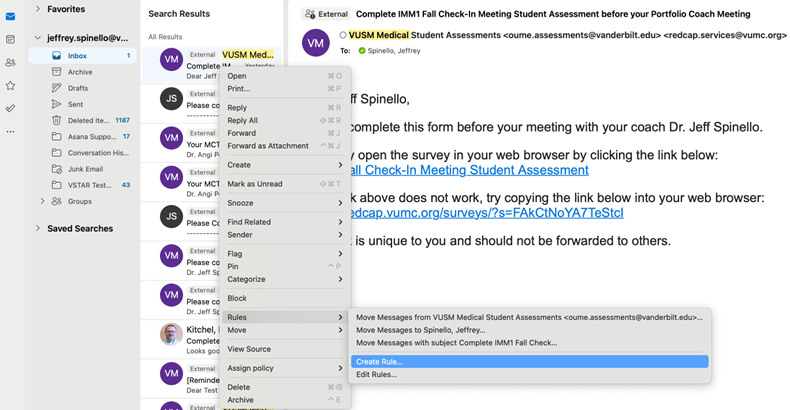This screenshot has height=410, width=790.
Task: Expand the Assign policy submenu
Action: pos(285,368)
